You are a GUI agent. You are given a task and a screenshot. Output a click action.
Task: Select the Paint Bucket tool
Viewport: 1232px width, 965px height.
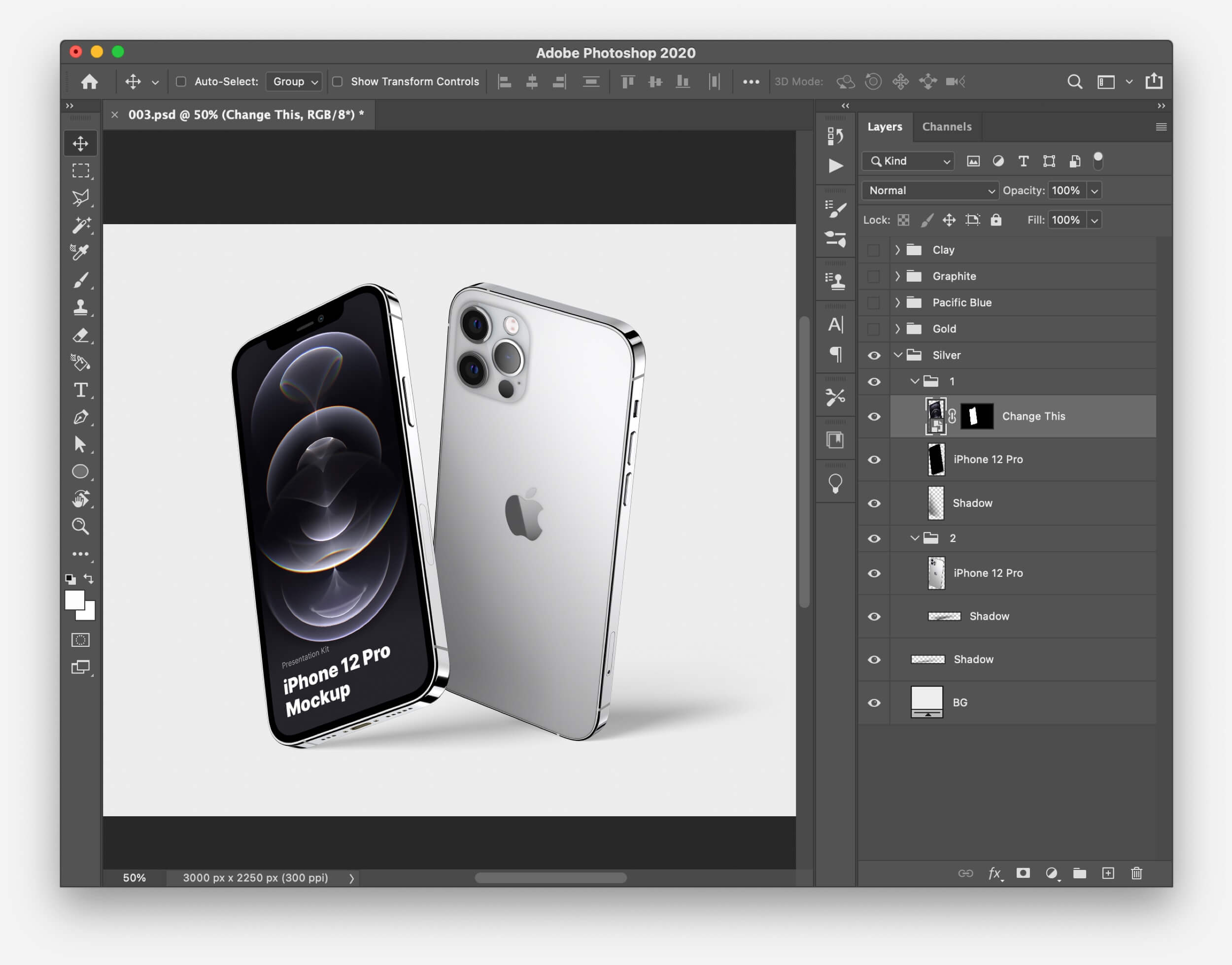(x=80, y=362)
